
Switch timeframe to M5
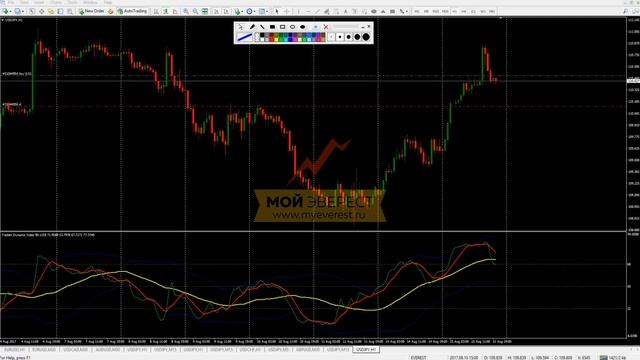pos(426,11)
